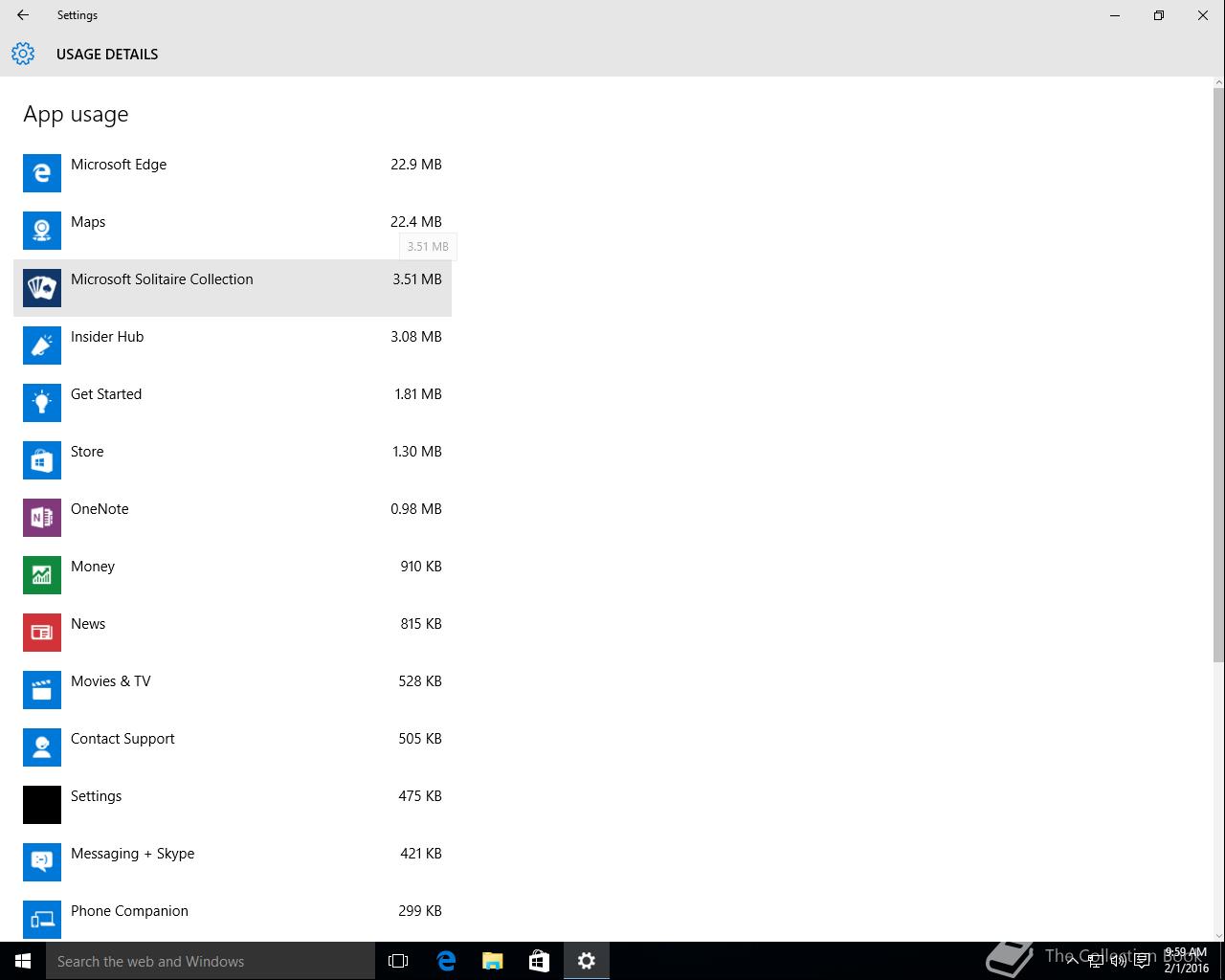Screen dimensions: 1225x980
Task: Click the Insider Hub megaphone icon
Action: 42,345
